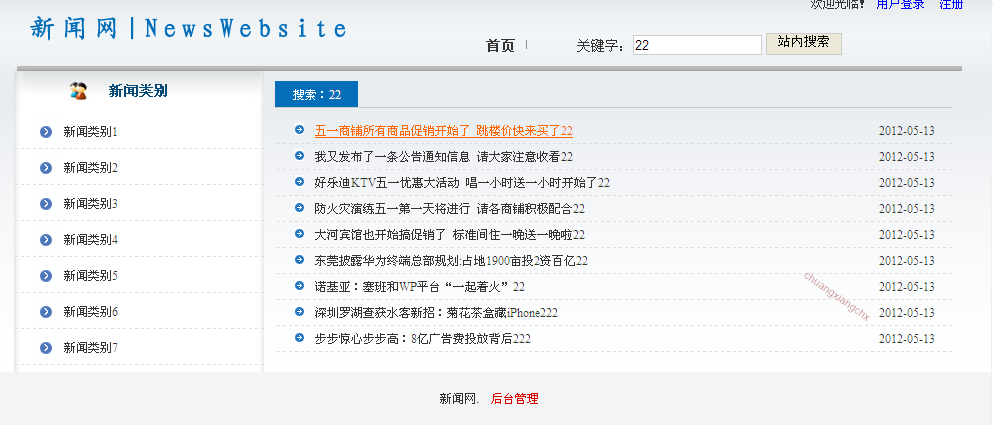Click the 搜索：22 results tab

317,94
